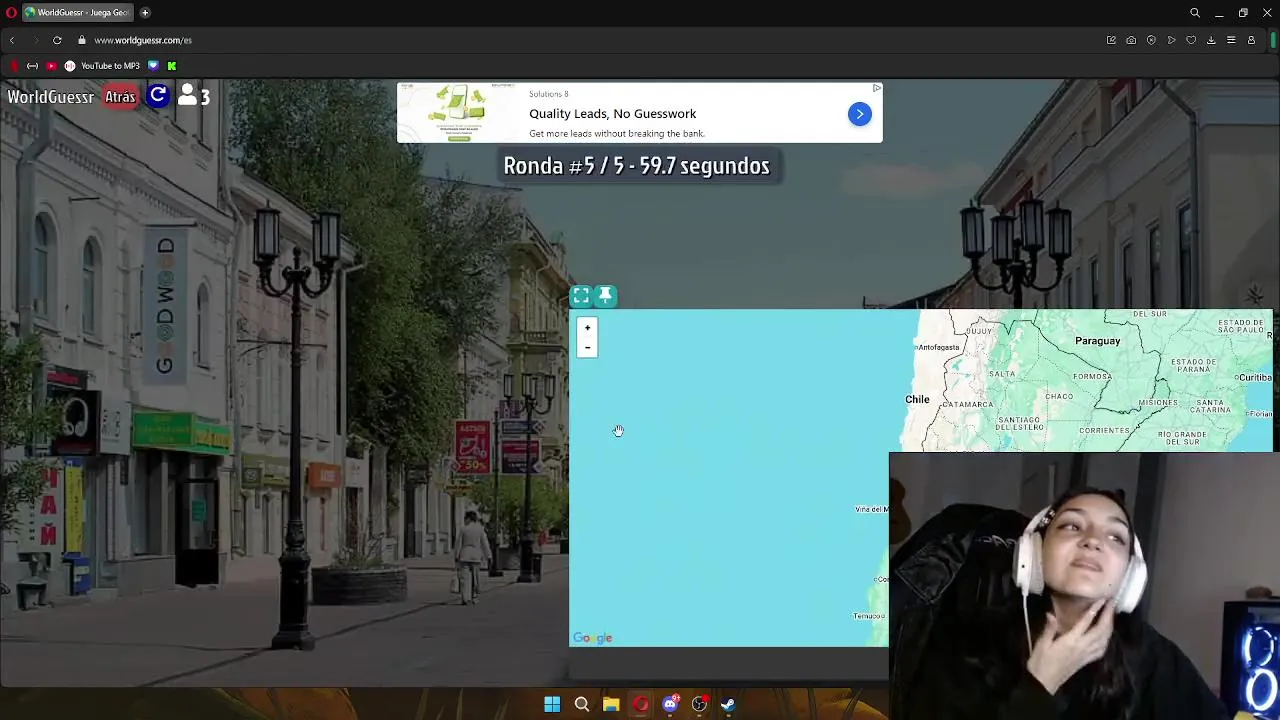1280x720 pixels.
Task: Click the Paraguay label on the map
Action: (1097, 341)
